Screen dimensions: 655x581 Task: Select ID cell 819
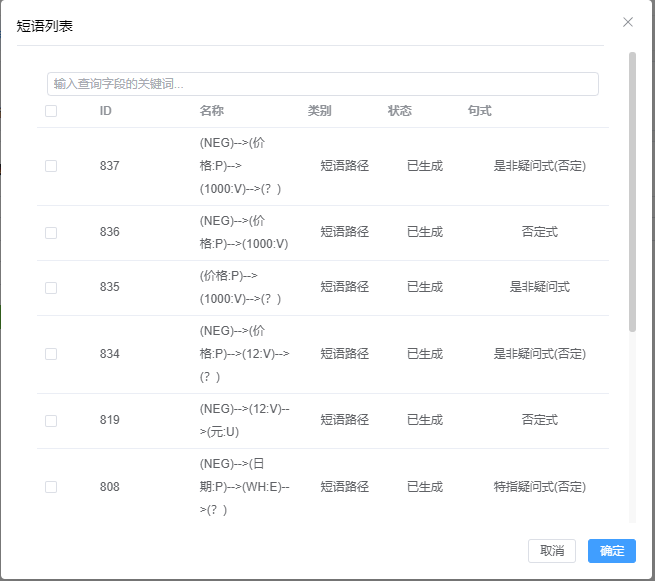[x=109, y=420]
